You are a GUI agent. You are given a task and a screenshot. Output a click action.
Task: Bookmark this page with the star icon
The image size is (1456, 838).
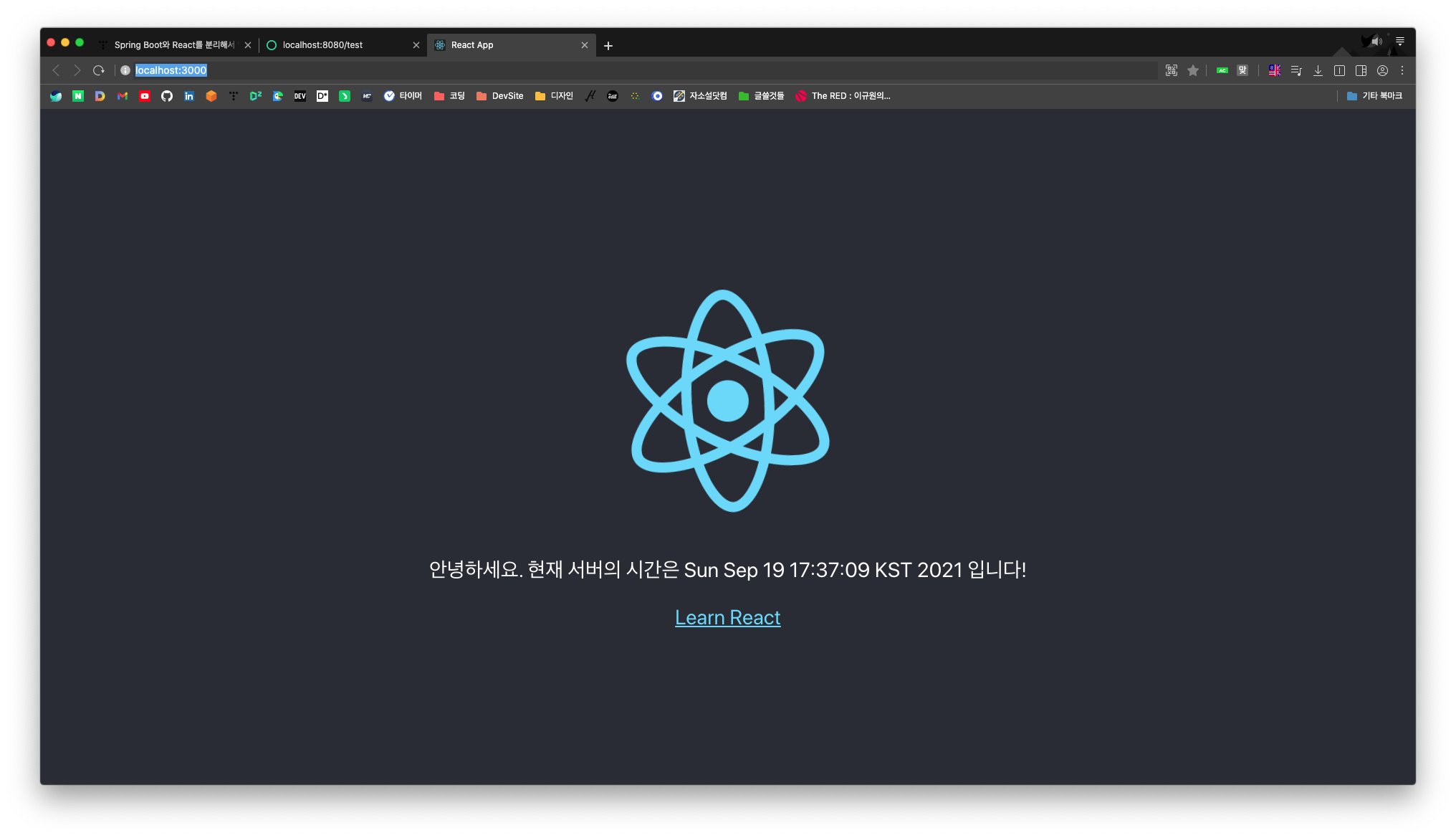coord(1193,70)
